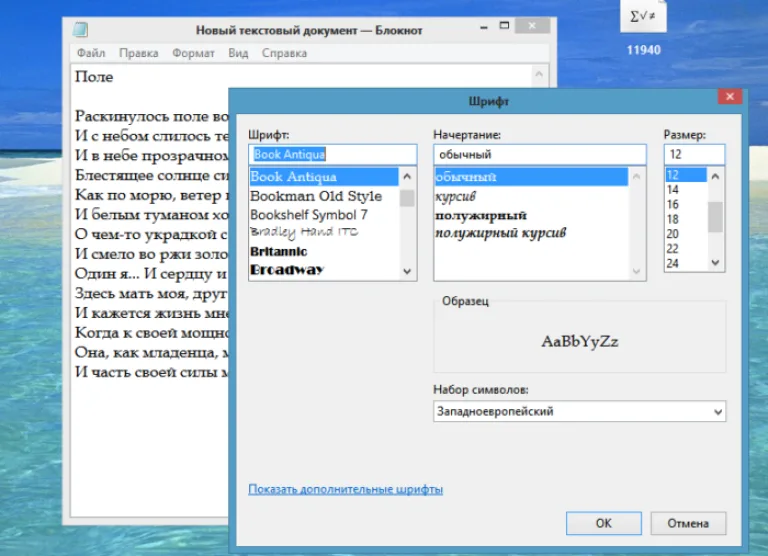Screen dimensions: 768x556
Task: Click the Отмена button
Action: pyautogui.click(x=688, y=523)
